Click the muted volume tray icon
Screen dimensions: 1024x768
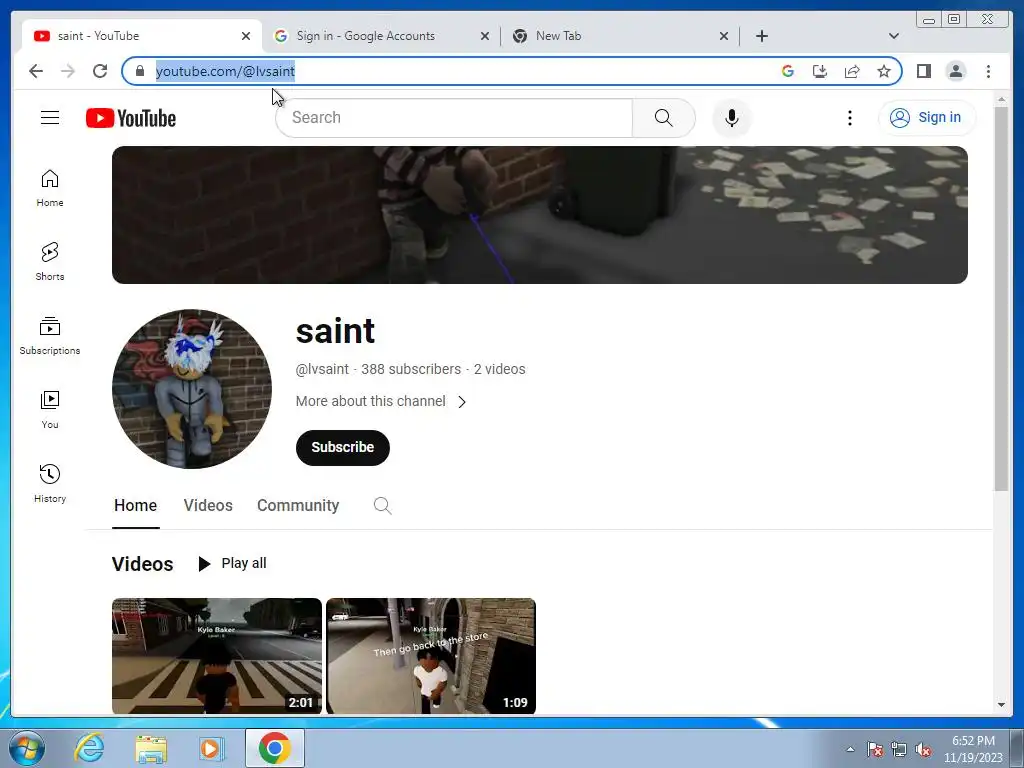point(923,750)
